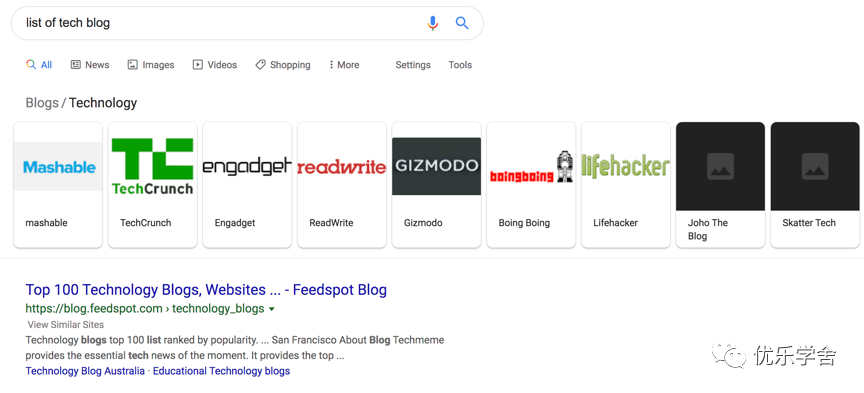Open the Settings menu
This screenshot has height=393, width=864.
[x=413, y=65]
